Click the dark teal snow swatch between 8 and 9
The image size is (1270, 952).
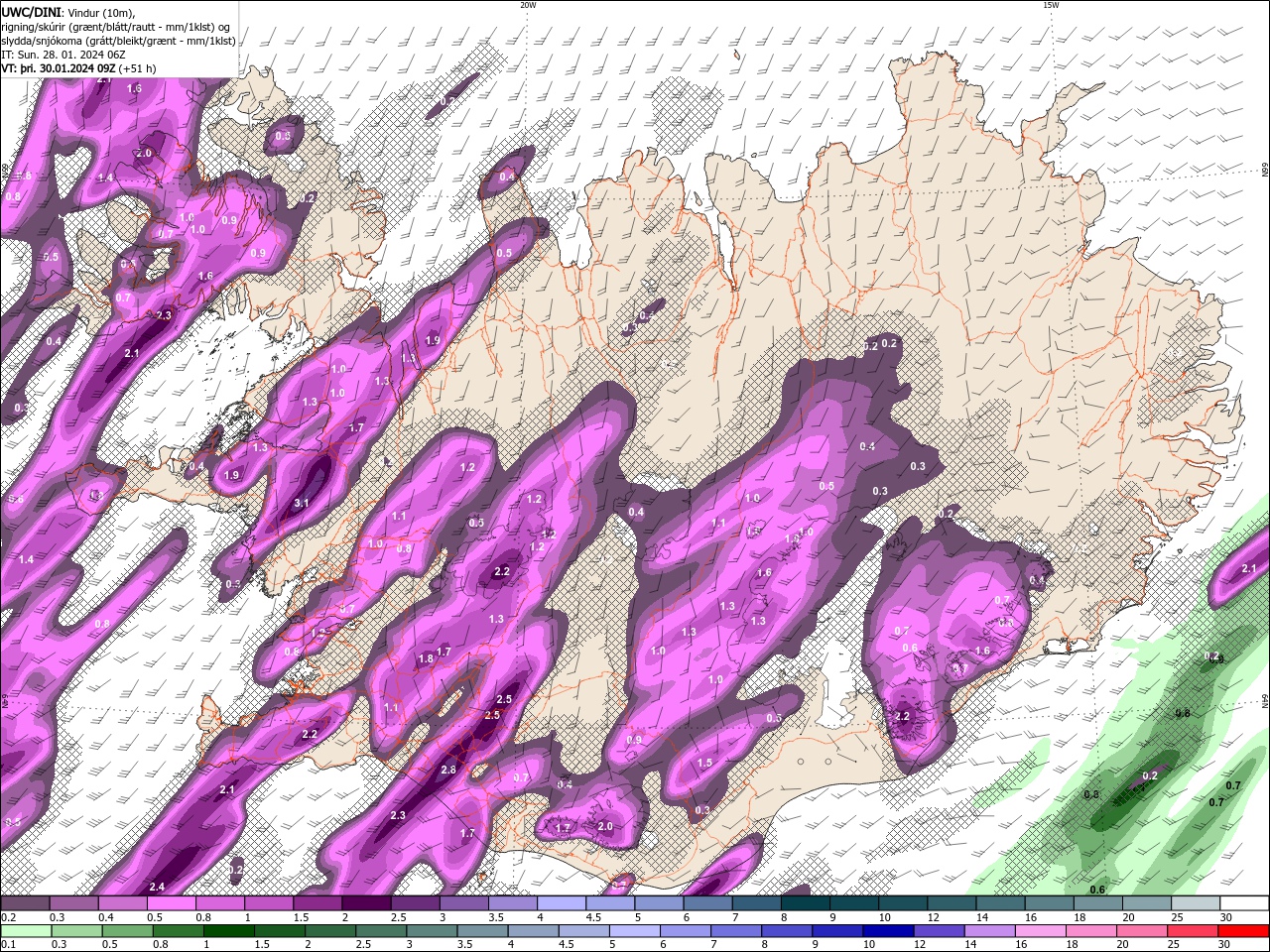[x=808, y=902]
